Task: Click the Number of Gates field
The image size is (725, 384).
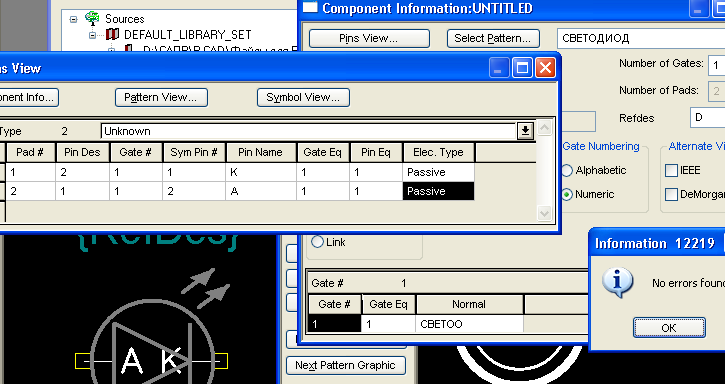Action: [717, 65]
